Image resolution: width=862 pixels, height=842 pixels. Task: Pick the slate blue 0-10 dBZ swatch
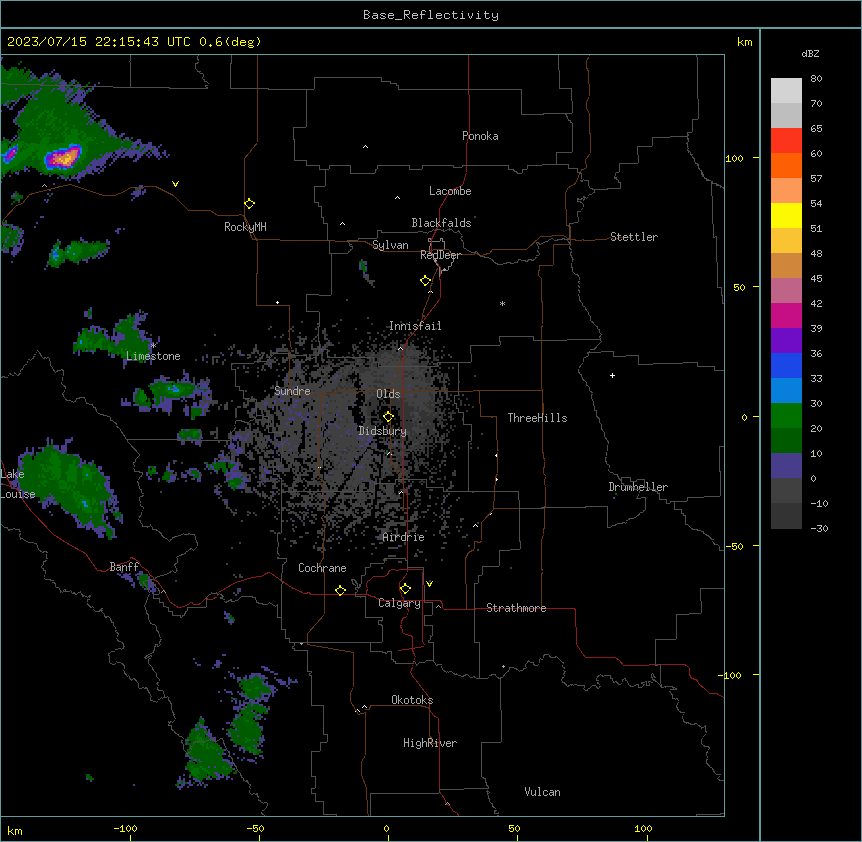click(x=786, y=466)
